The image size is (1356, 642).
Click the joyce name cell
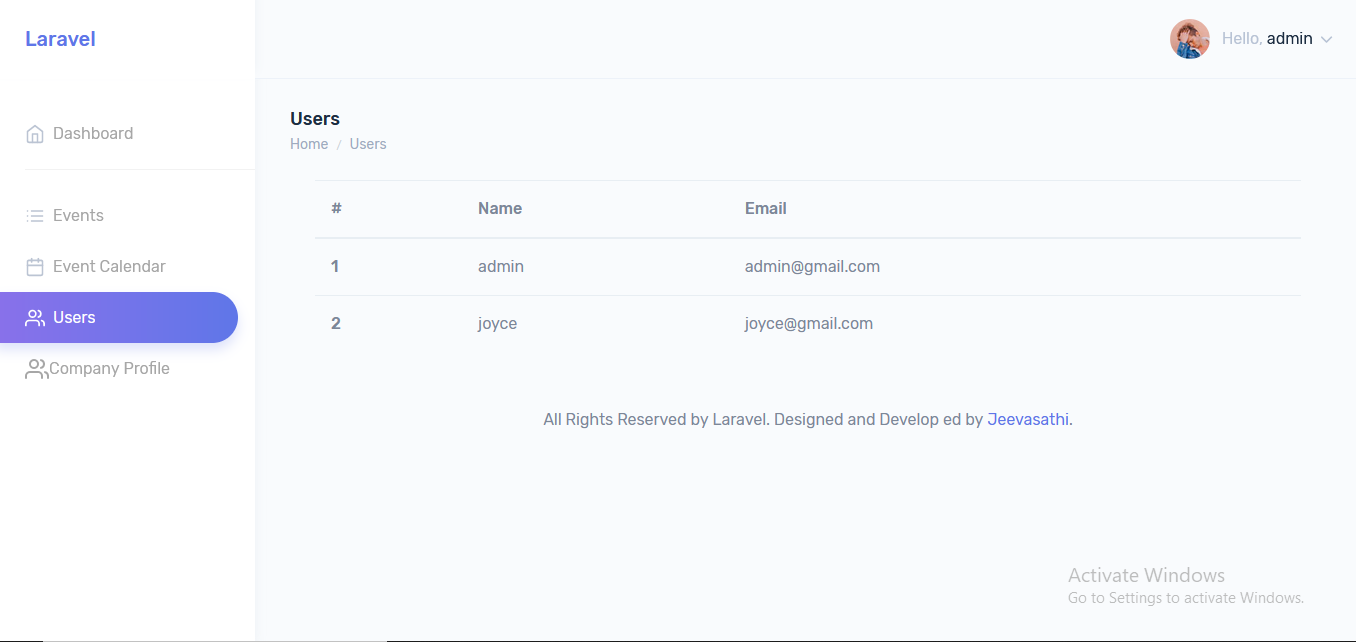click(x=497, y=324)
